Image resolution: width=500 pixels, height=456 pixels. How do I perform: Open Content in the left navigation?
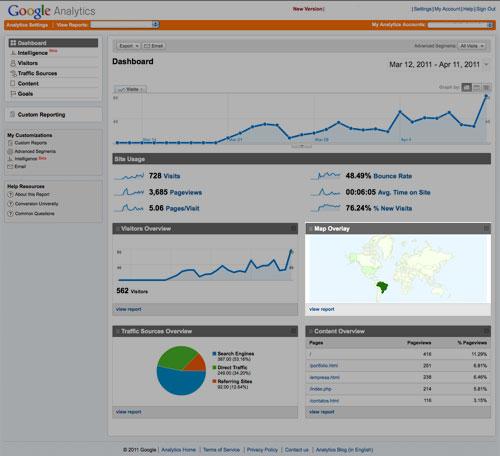28,83
